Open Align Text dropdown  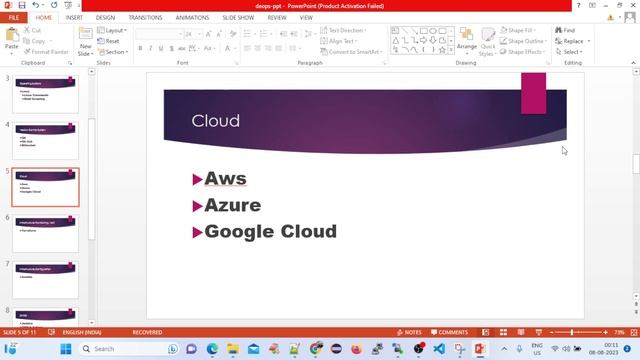339,41
